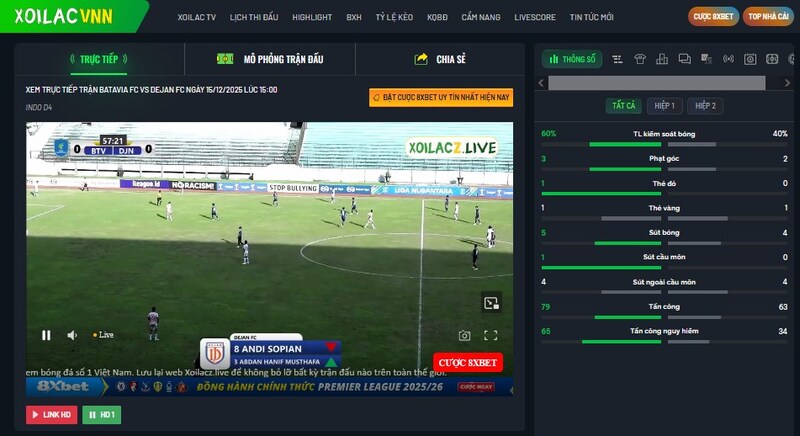Open the standings podium icon tab
This screenshot has height=436, width=800.
click(662, 59)
